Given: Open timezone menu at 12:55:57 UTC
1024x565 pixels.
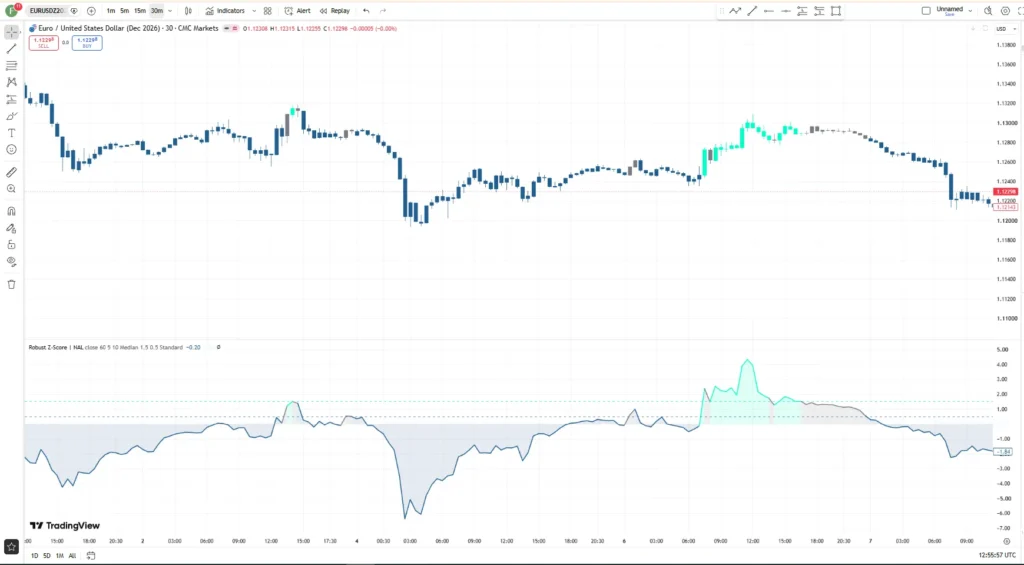Looking at the screenshot, I should click(998, 555).
